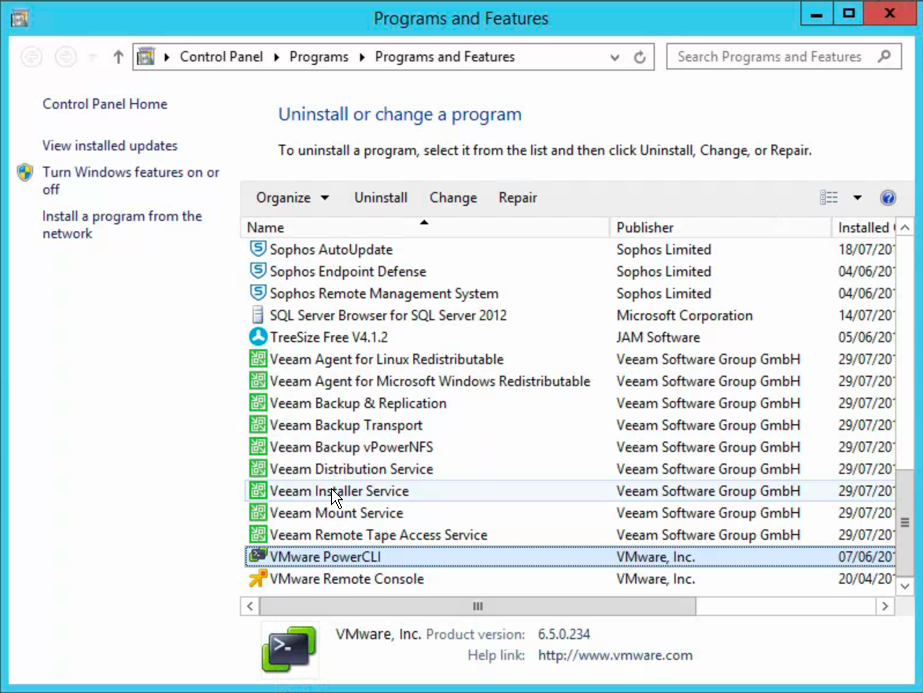Open the view options dropdown arrow
Image resolution: width=923 pixels, height=693 pixels.
click(x=856, y=197)
